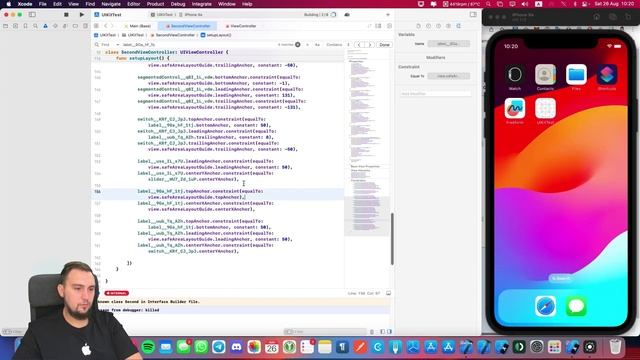This screenshot has height=360, width=640.
Task: Toggle the navigator sidebar button
Action: coord(32,15)
